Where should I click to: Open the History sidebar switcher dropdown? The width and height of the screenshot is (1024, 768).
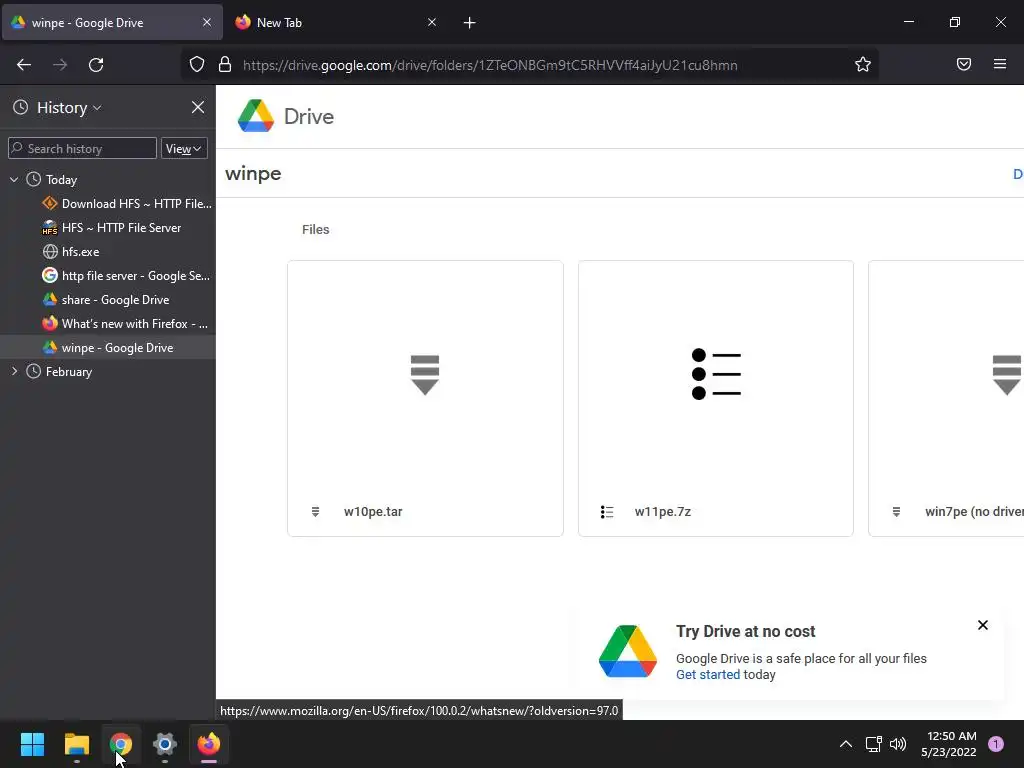pyautogui.click(x=69, y=107)
